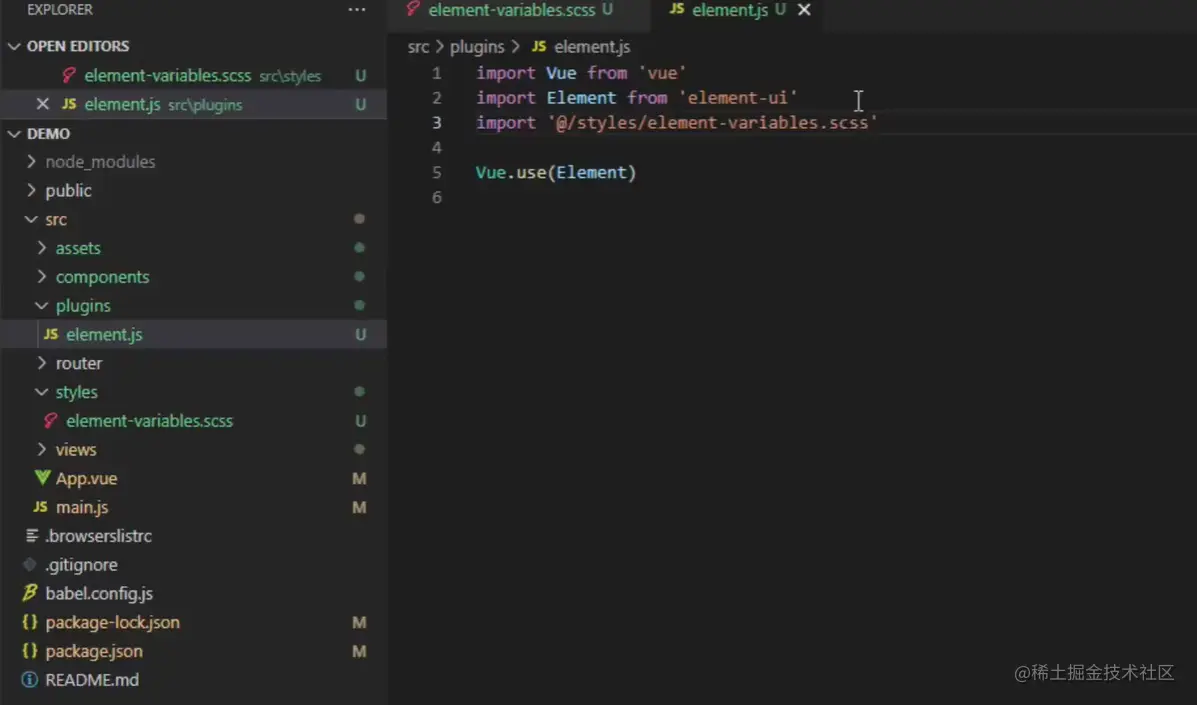Viewport: 1197px width, 705px height.
Task: Open element-variables.scss under styles folder
Action: pyautogui.click(x=193, y=420)
